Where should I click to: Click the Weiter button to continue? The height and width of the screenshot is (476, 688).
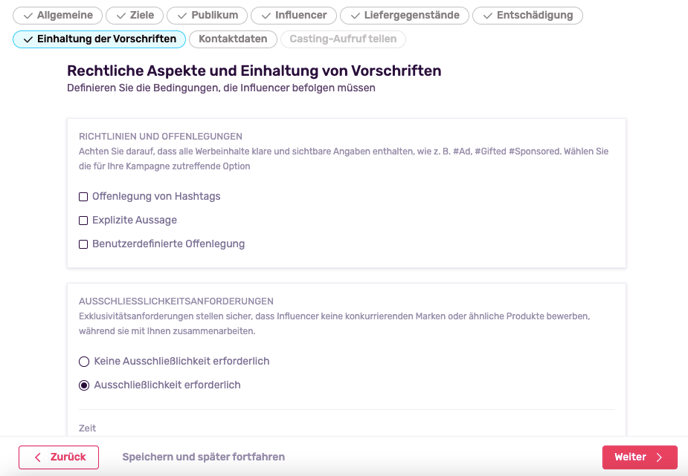[x=640, y=457]
